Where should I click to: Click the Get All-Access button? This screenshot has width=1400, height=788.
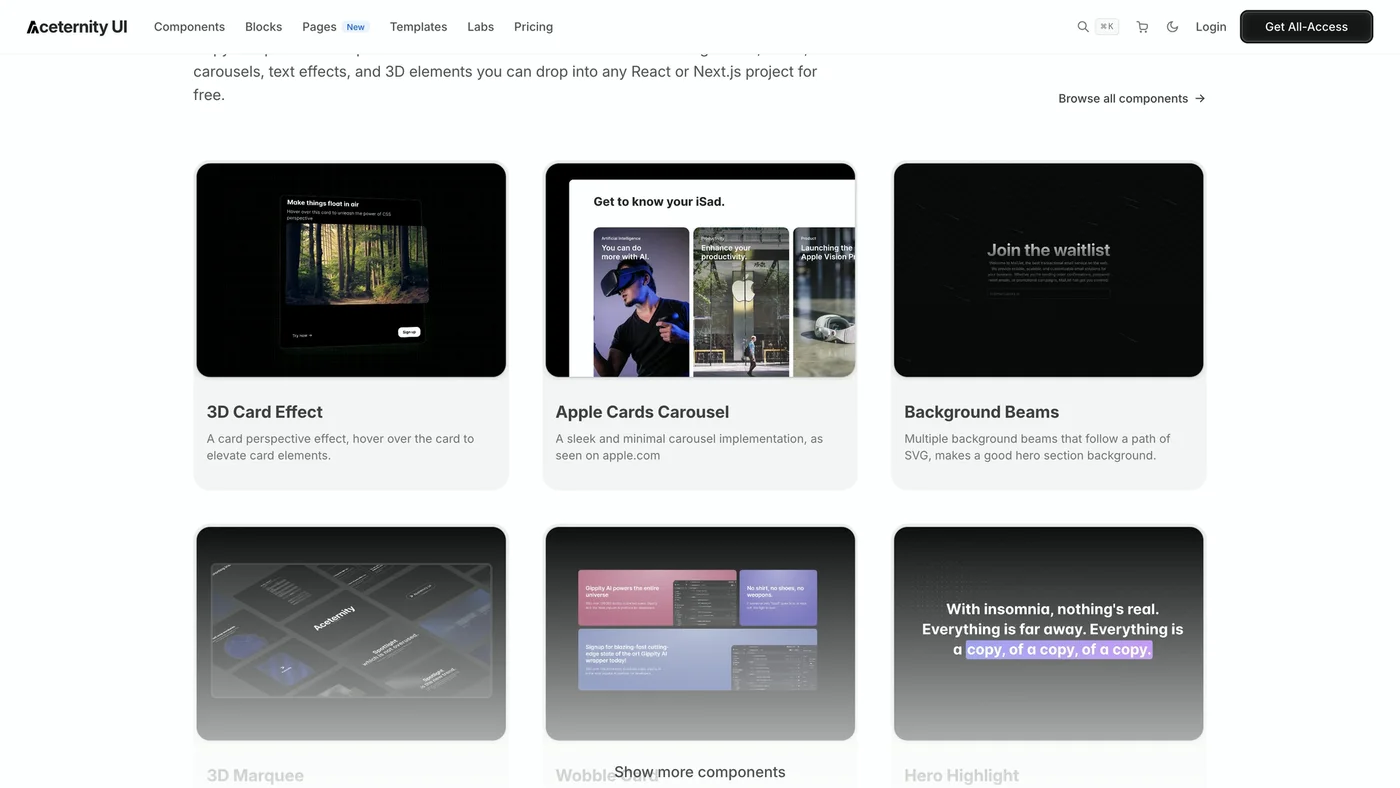point(1306,27)
